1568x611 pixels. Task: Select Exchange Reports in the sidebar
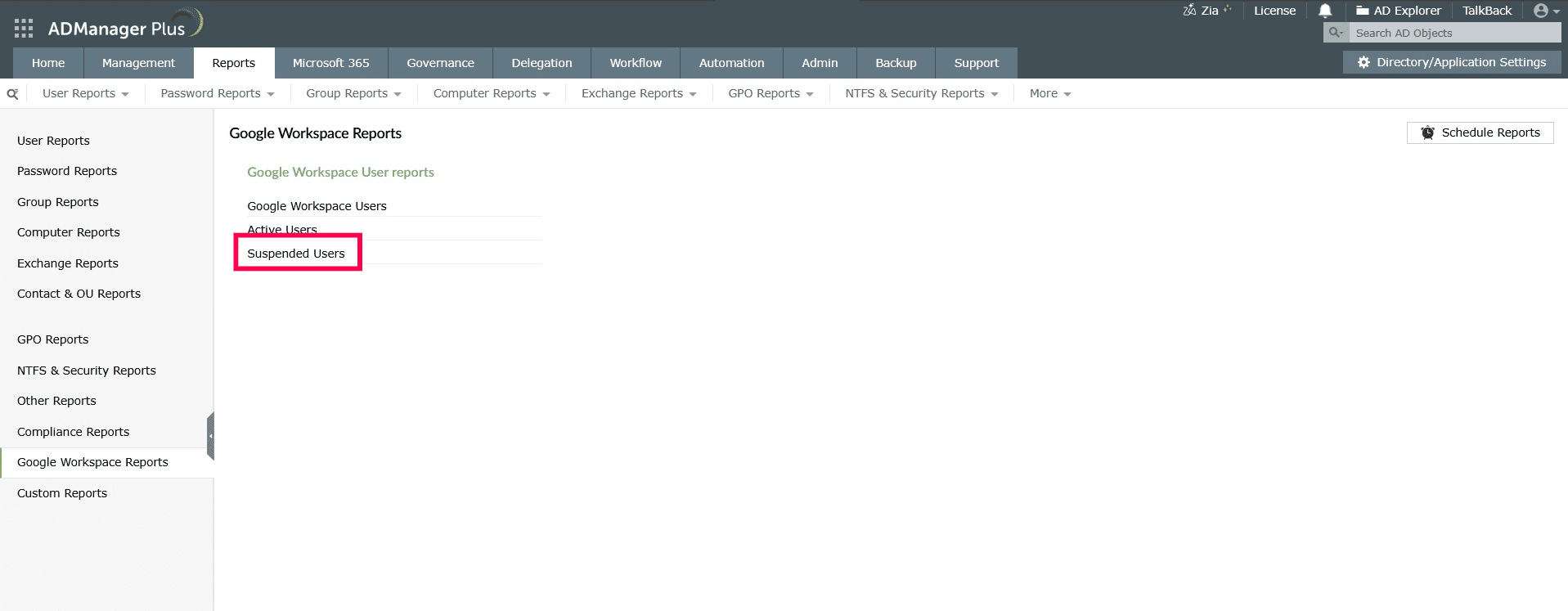point(68,263)
